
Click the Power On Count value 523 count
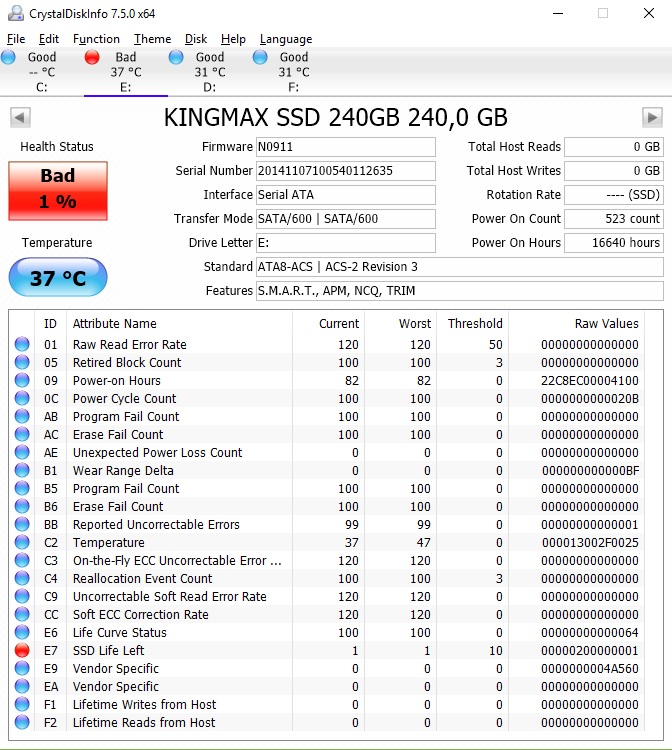pos(614,219)
